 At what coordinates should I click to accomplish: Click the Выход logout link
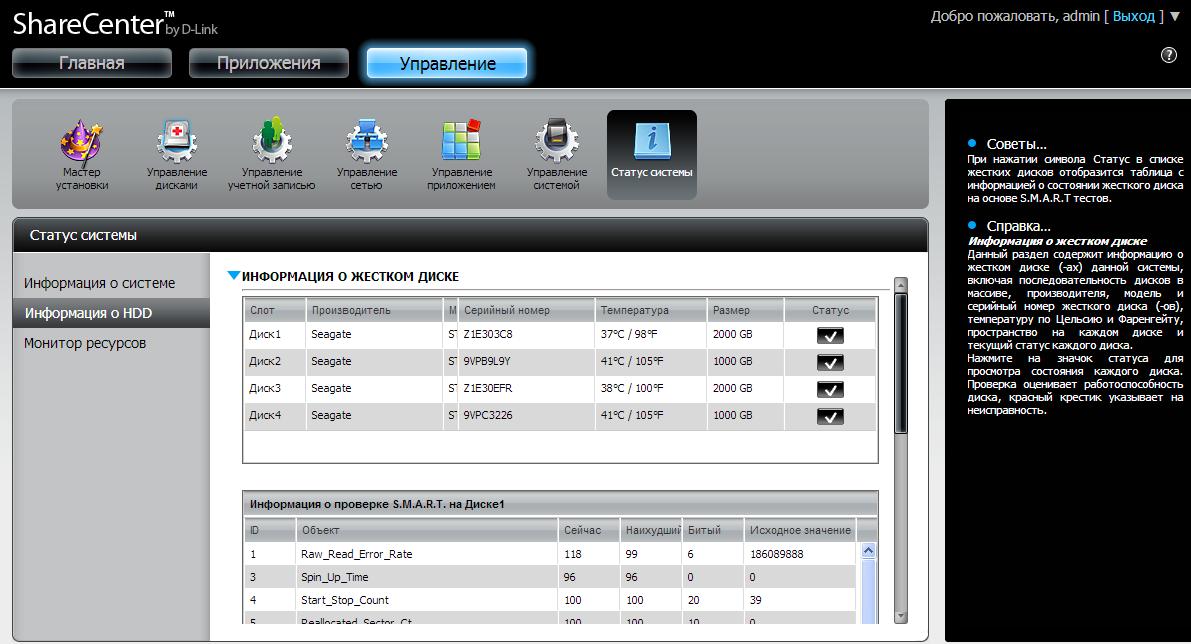tap(1133, 16)
